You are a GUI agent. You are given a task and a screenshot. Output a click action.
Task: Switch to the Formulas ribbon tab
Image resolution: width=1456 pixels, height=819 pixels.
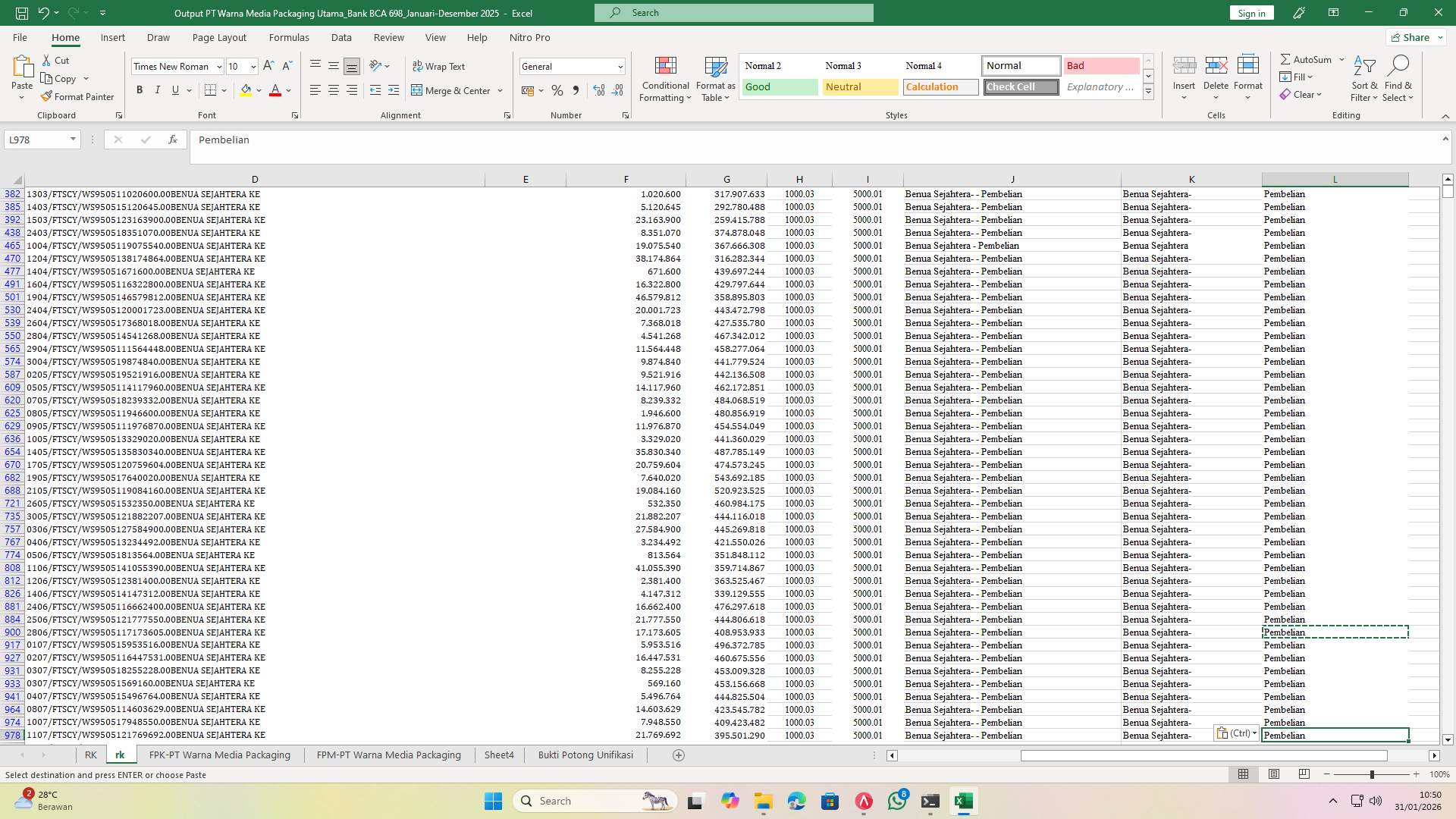[x=289, y=37]
